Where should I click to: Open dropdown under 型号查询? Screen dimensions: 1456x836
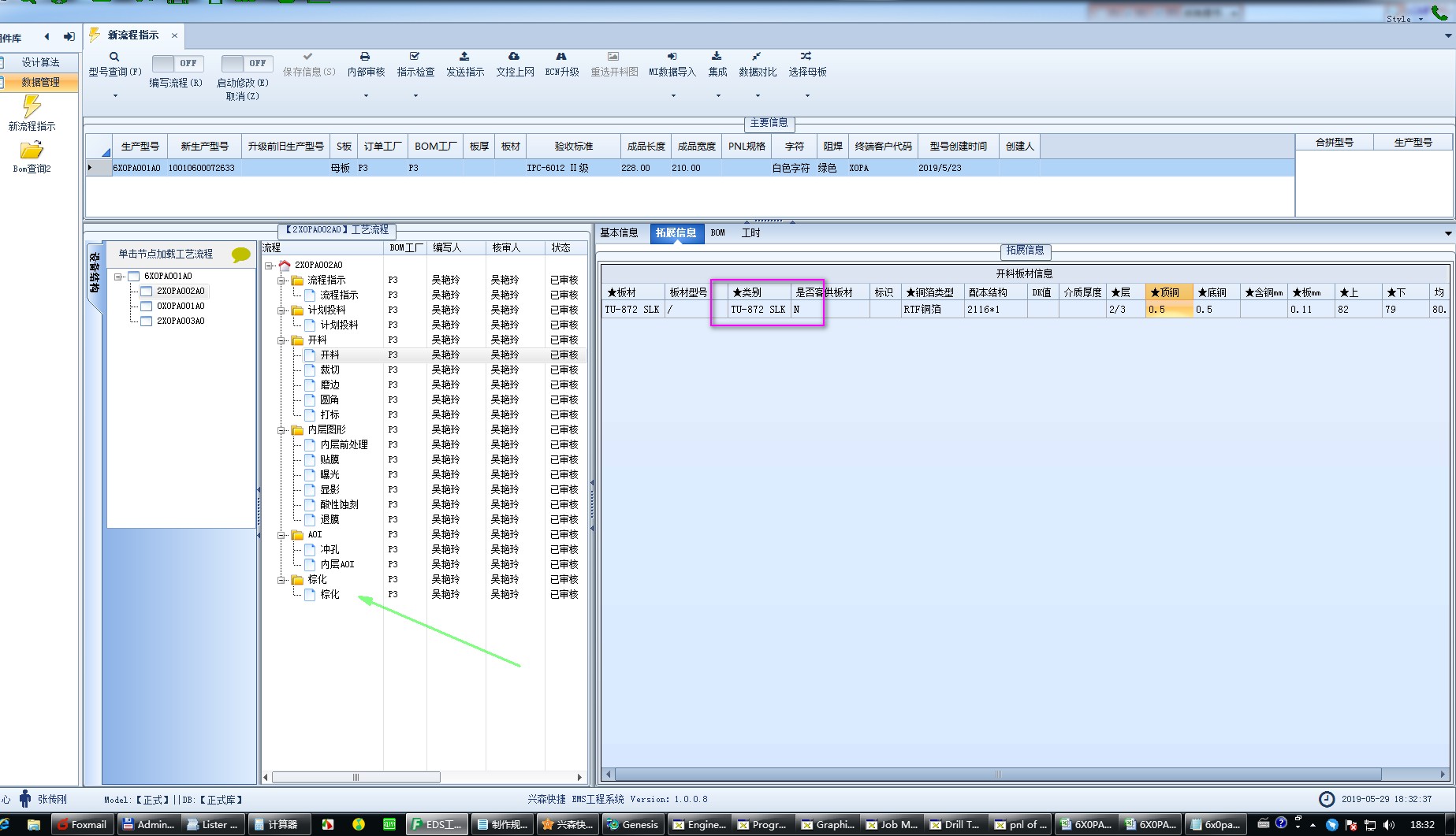pos(115,96)
